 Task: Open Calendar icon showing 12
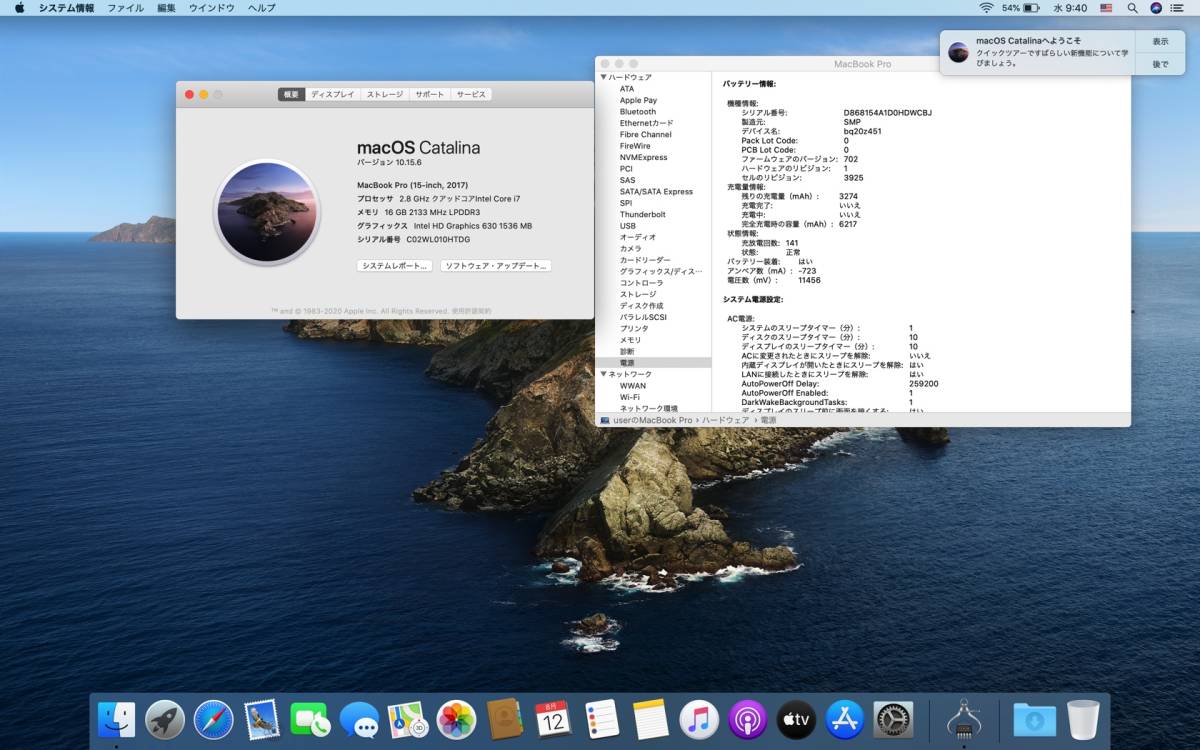553,719
